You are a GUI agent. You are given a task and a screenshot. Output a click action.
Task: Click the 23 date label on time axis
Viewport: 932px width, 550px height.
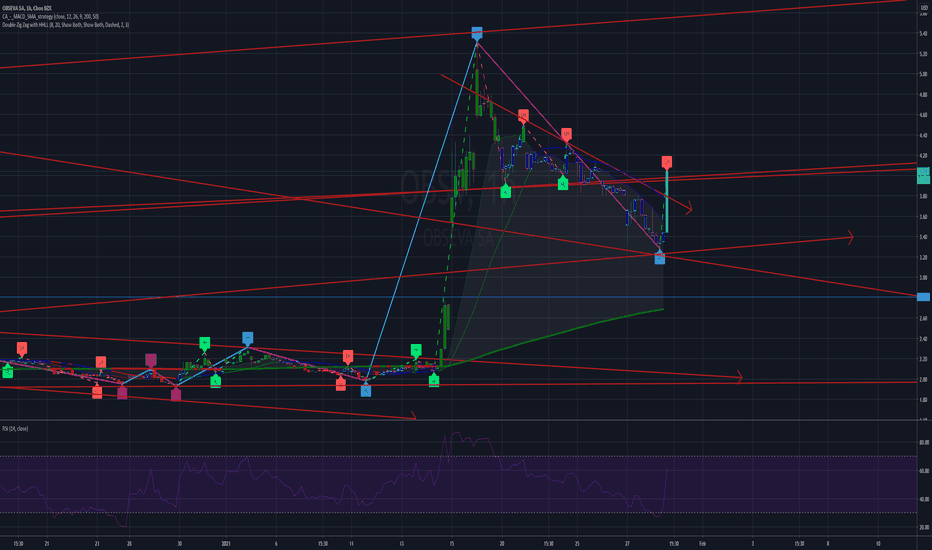[x=97, y=543]
